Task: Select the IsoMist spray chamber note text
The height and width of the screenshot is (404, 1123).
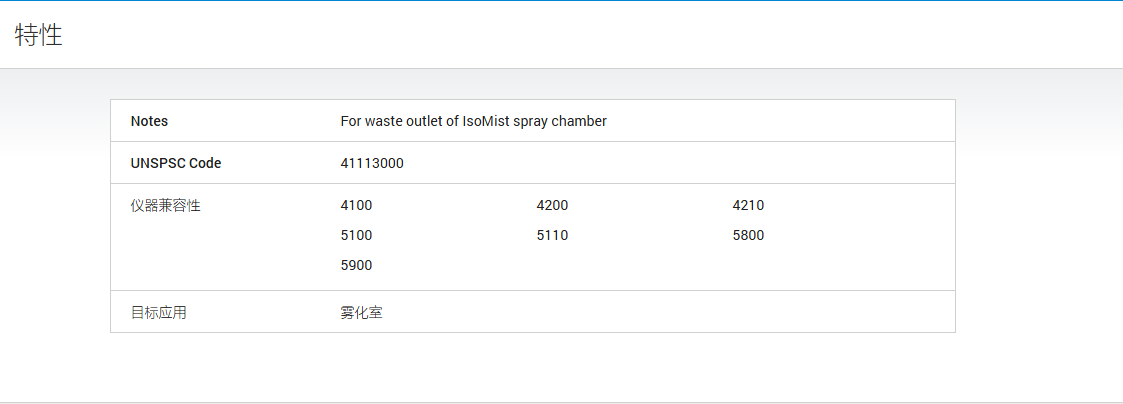Action: point(473,121)
